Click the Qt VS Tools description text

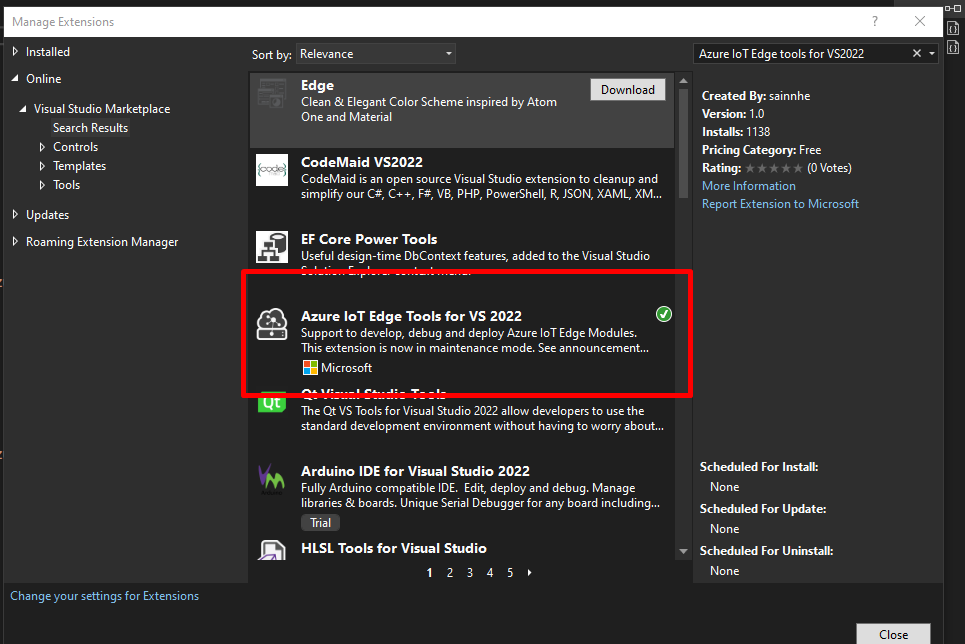pyautogui.click(x=482, y=419)
